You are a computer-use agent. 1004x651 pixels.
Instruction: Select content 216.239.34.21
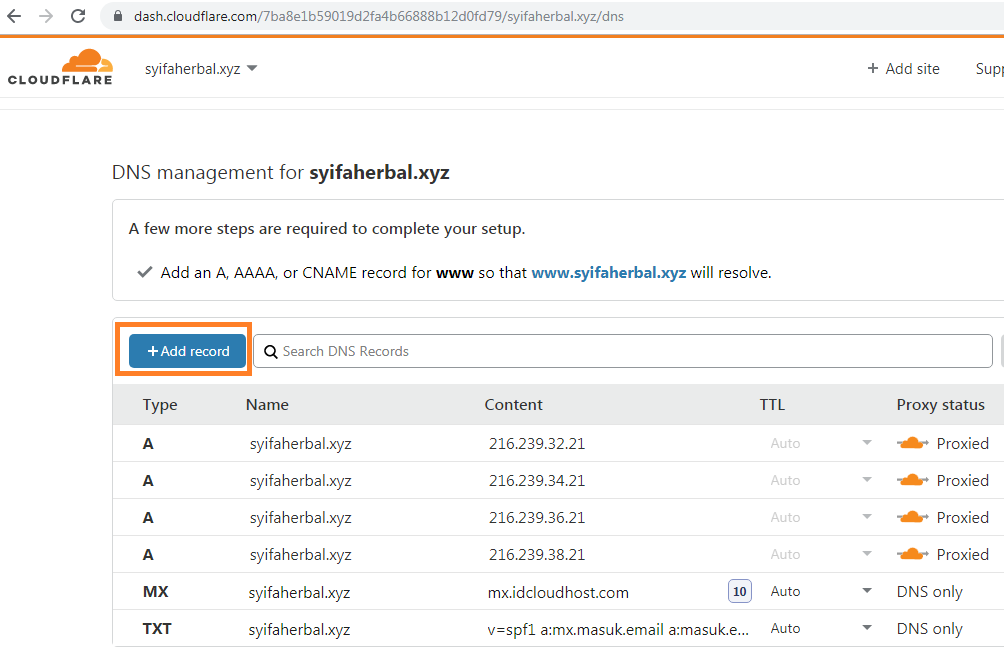click(537, 481)
